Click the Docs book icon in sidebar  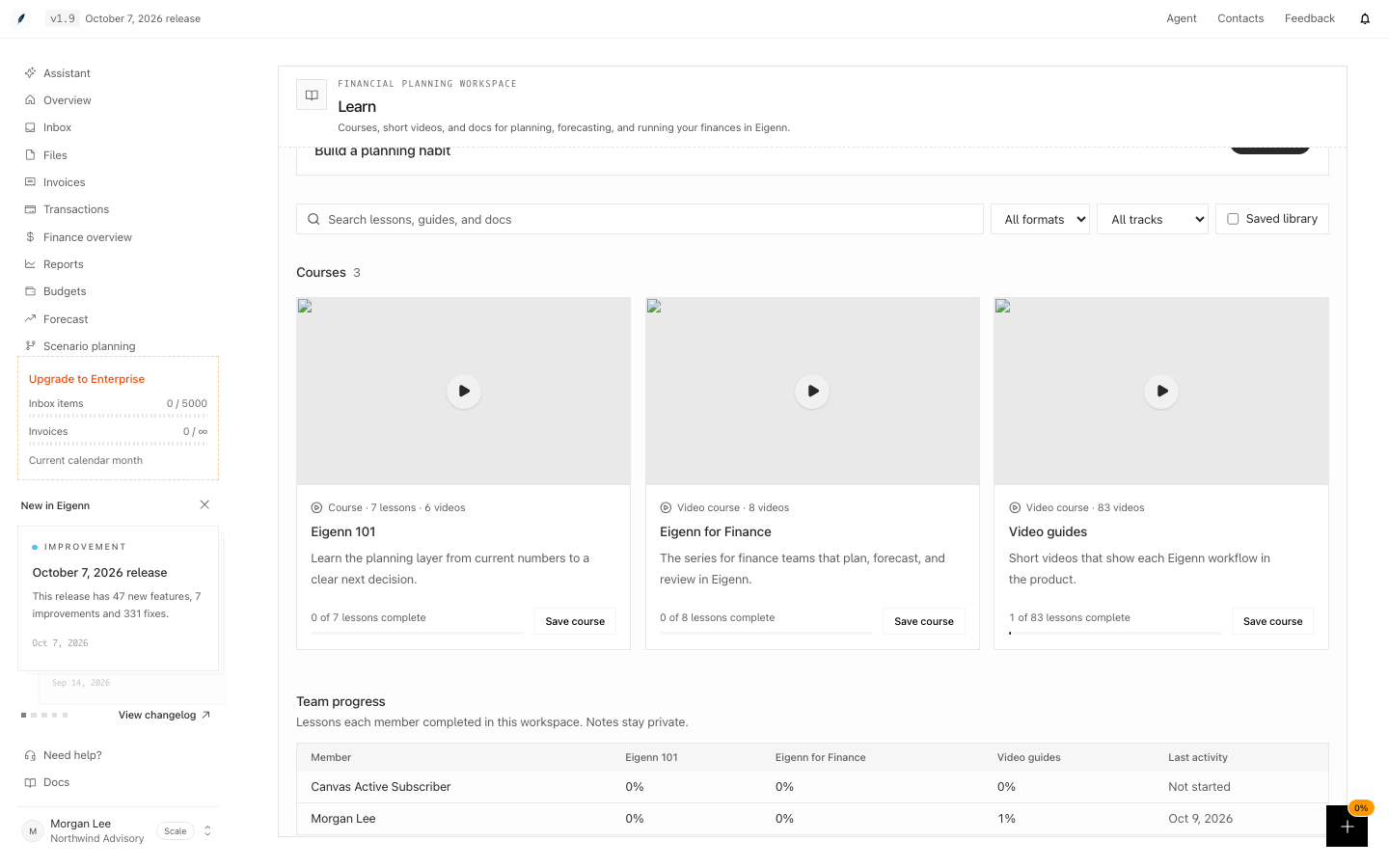[30, 782]
